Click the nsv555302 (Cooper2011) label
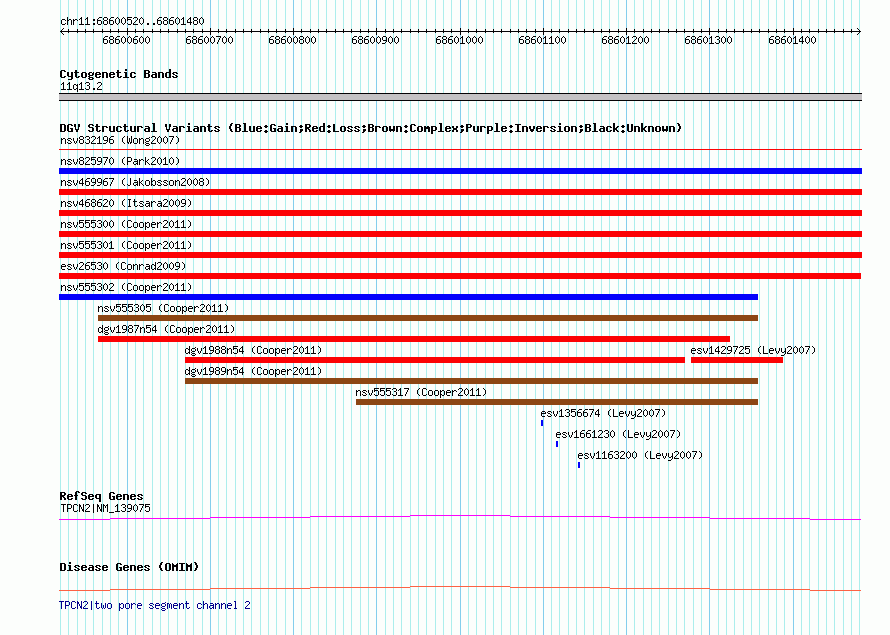890x635 pixels. click(126, 287)
